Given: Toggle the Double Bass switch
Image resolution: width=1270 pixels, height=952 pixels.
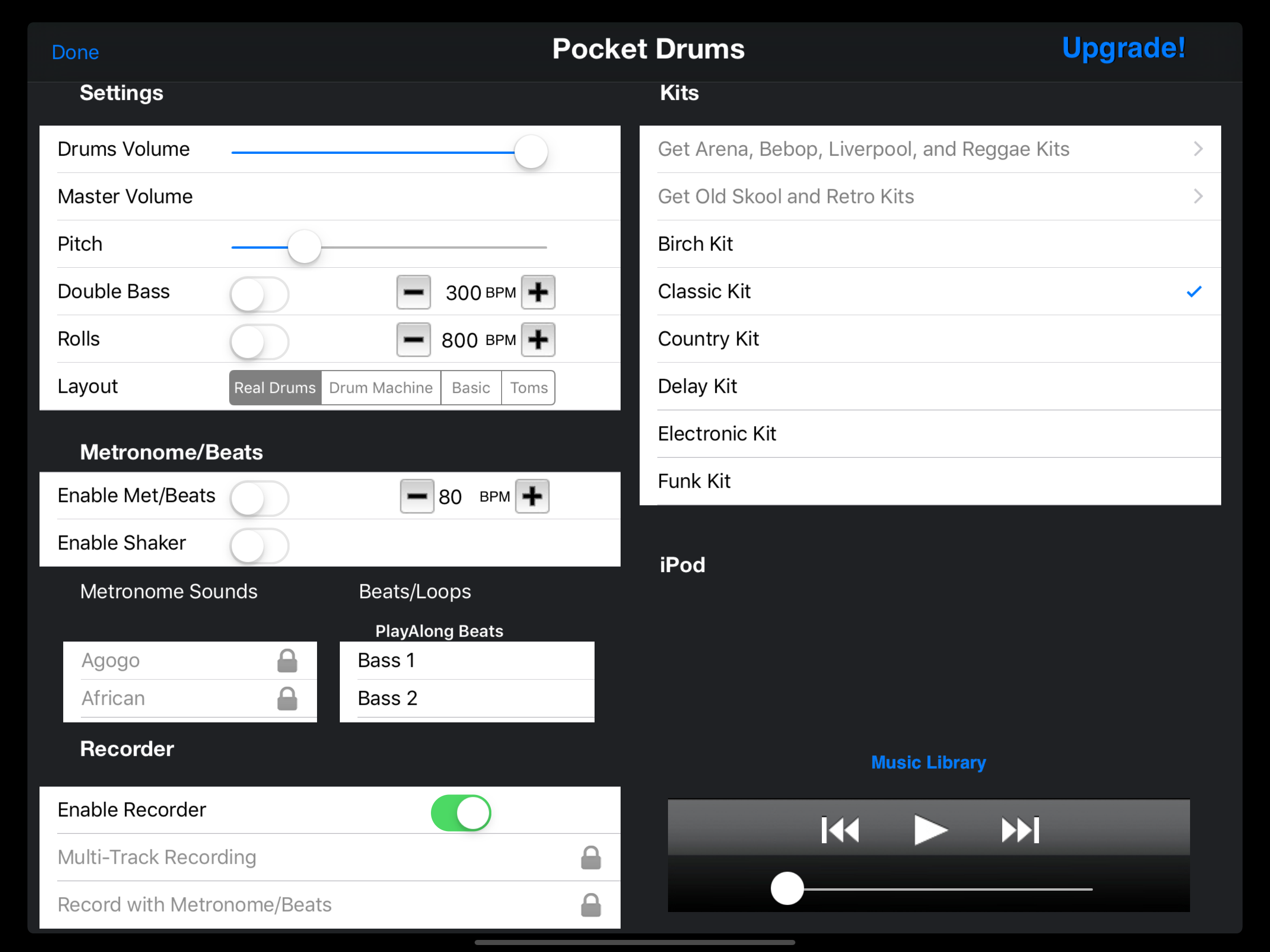Looking at the screenshot, I should [x=259, y=295].
